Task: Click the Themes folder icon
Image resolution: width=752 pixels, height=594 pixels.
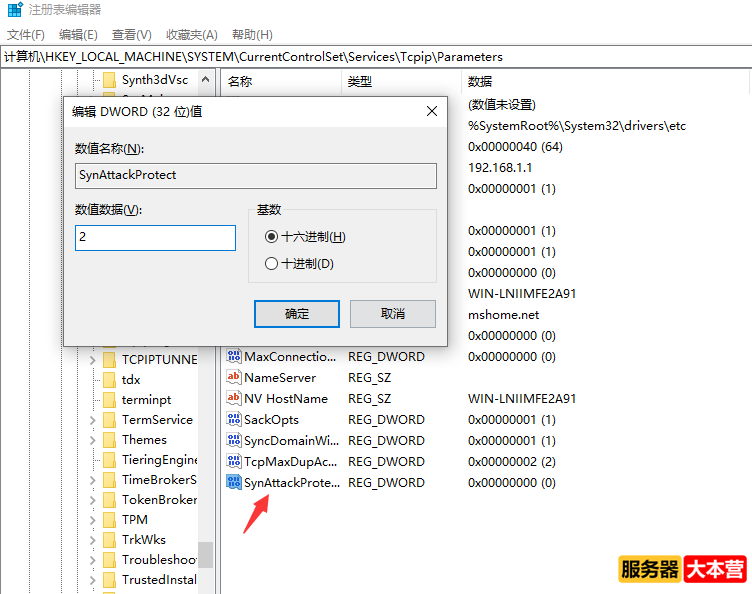Action: point(109,440)
